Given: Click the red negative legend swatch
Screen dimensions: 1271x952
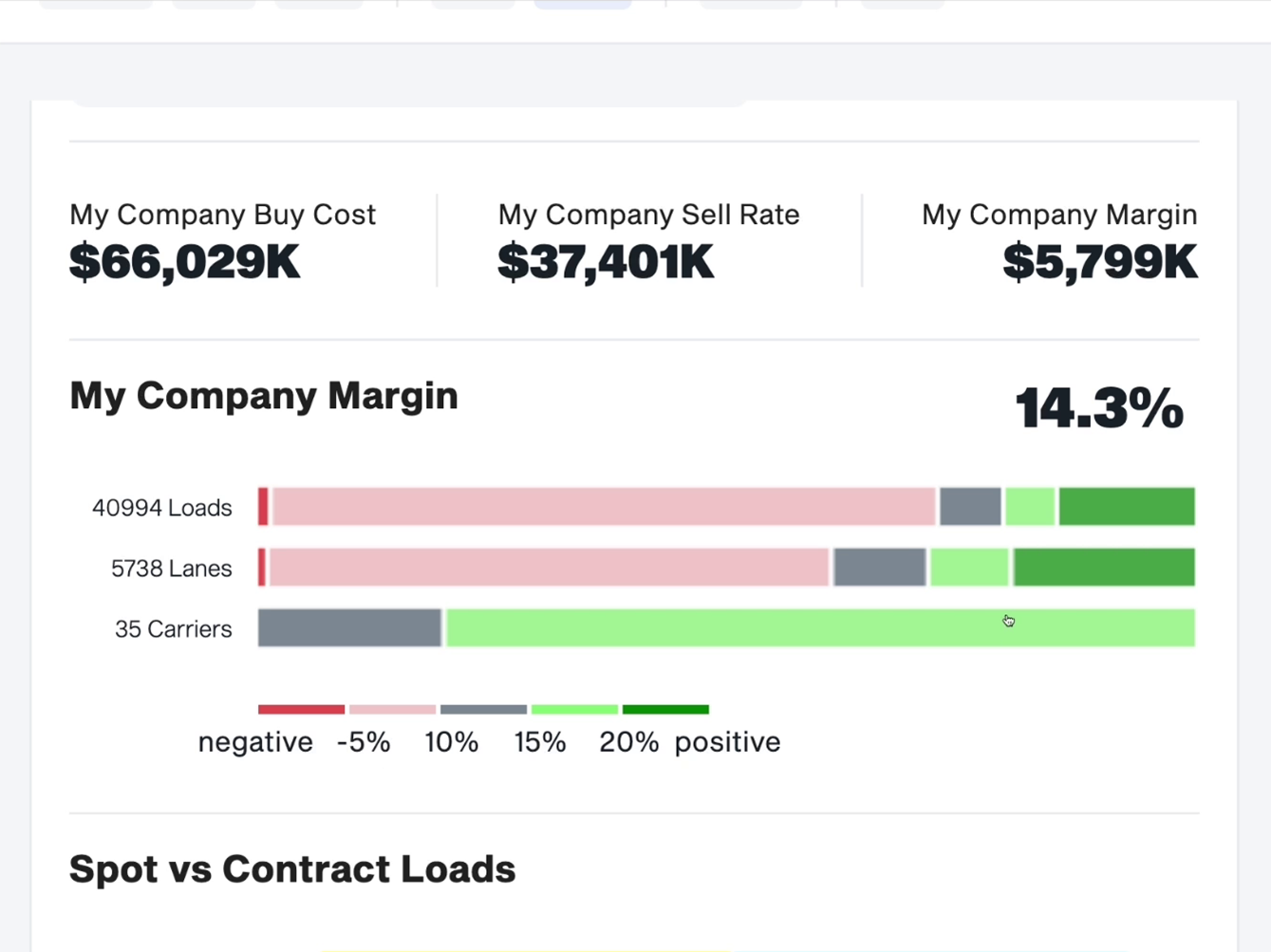Looking at the screenshot, I should 301,709.
